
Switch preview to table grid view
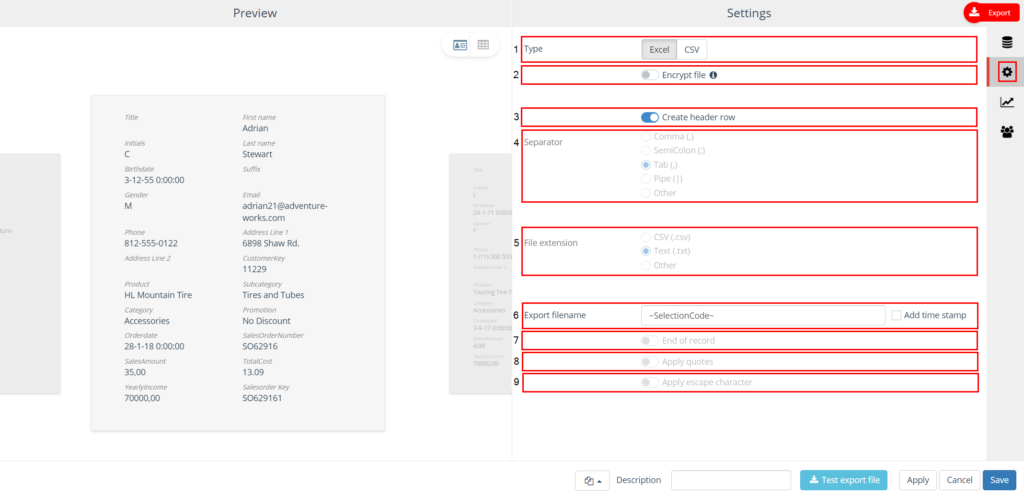point(484,45)
